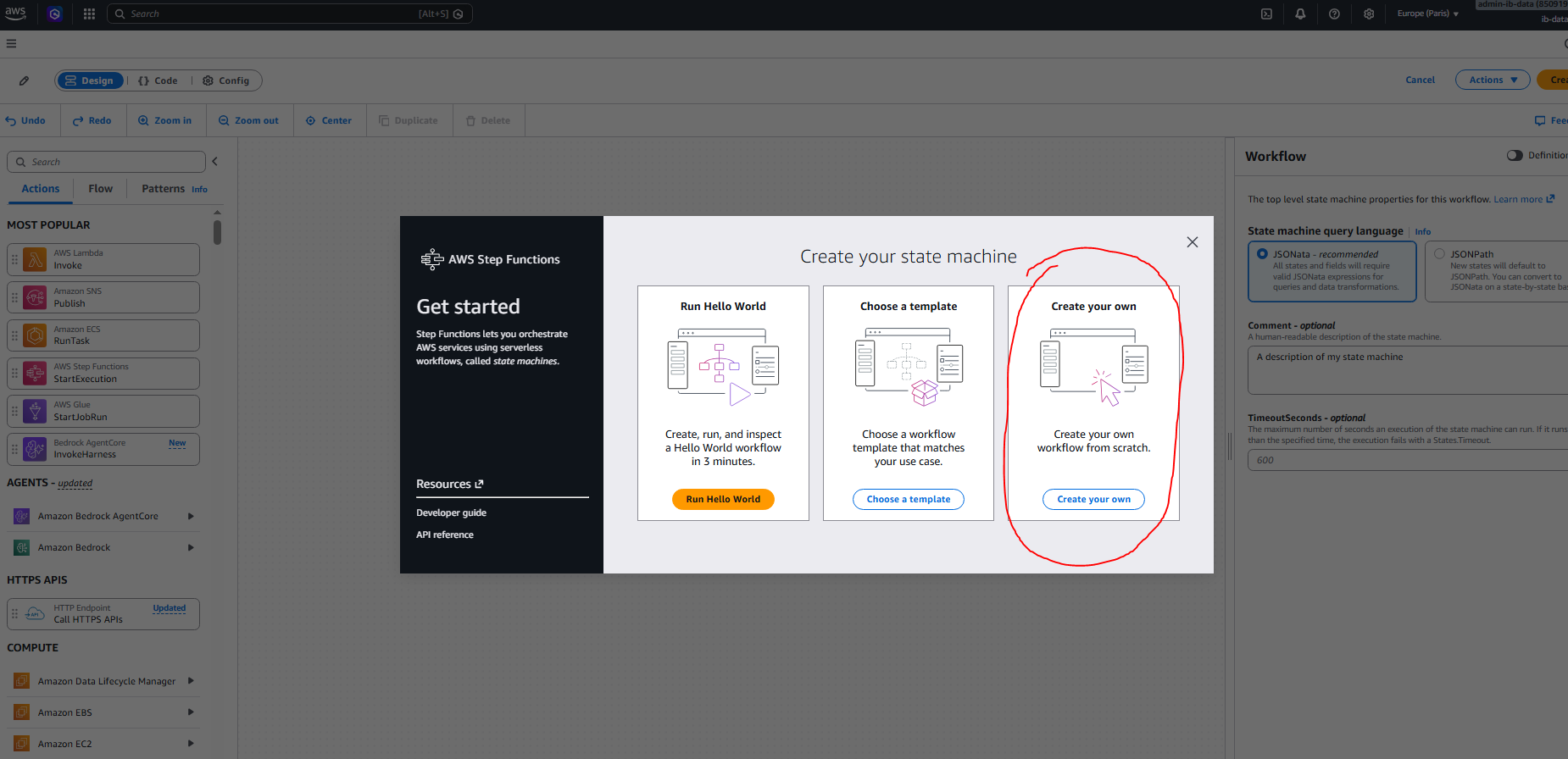Click the Amazon EC2 service icon
1568x759 pixels.
(x=22, y=744)
